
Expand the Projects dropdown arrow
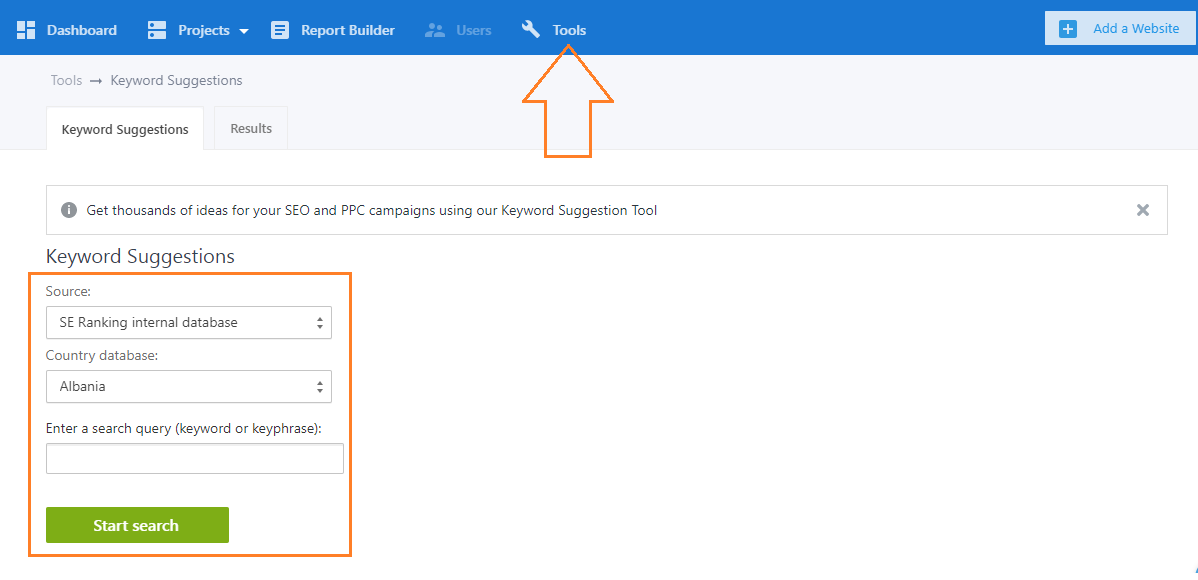pos(244,31)
